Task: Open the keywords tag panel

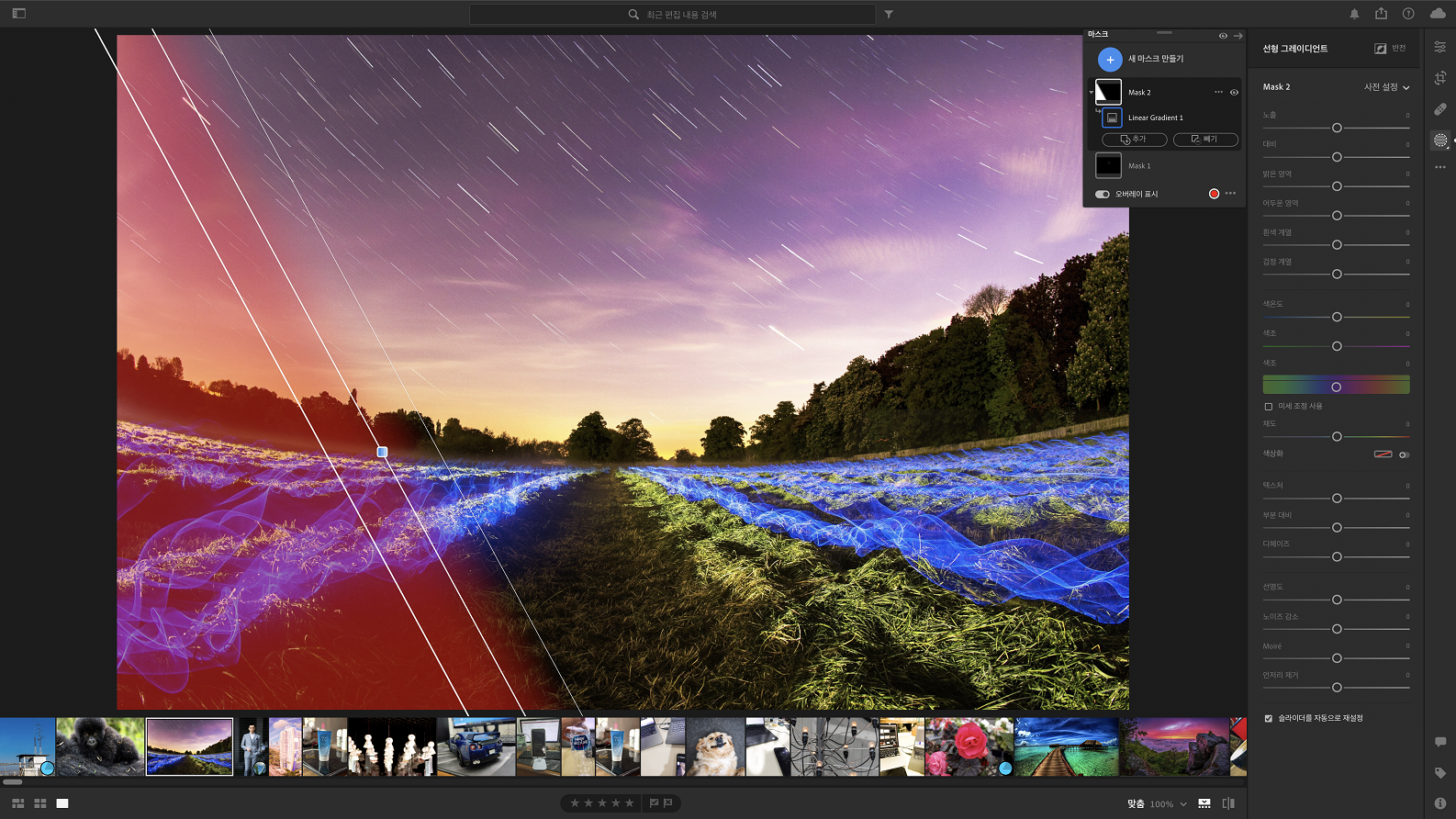Action: pos(1440,773)
